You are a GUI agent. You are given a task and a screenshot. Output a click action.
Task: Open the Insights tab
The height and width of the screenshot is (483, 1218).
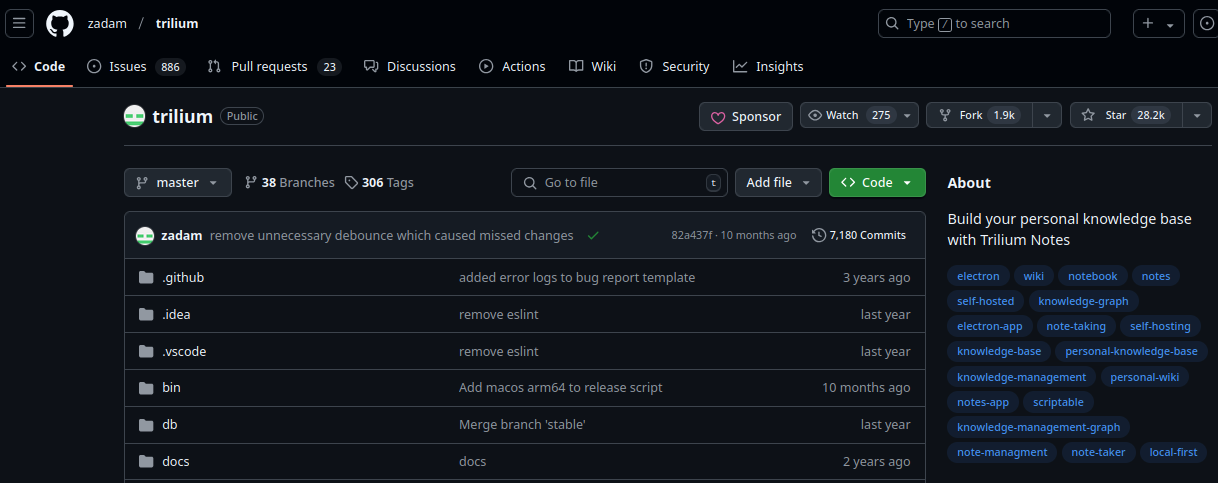[768, 66]
